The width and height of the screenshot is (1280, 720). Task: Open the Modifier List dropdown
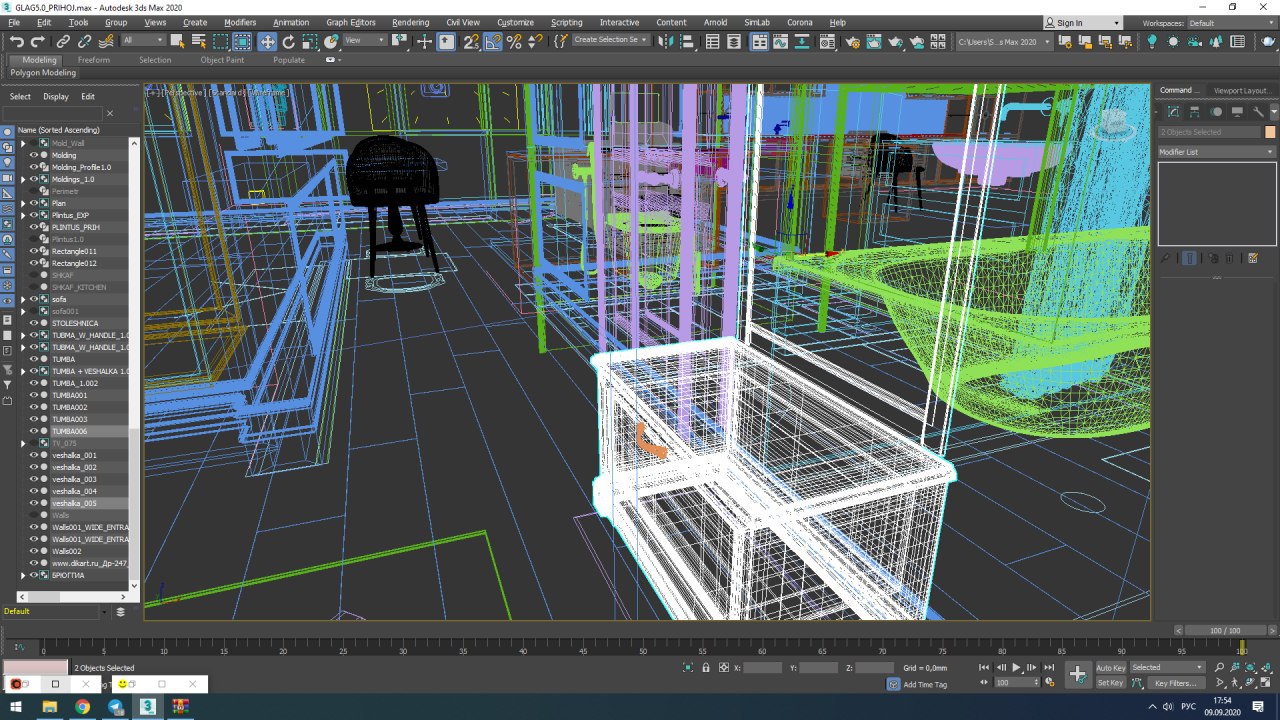pos(1217,152)
